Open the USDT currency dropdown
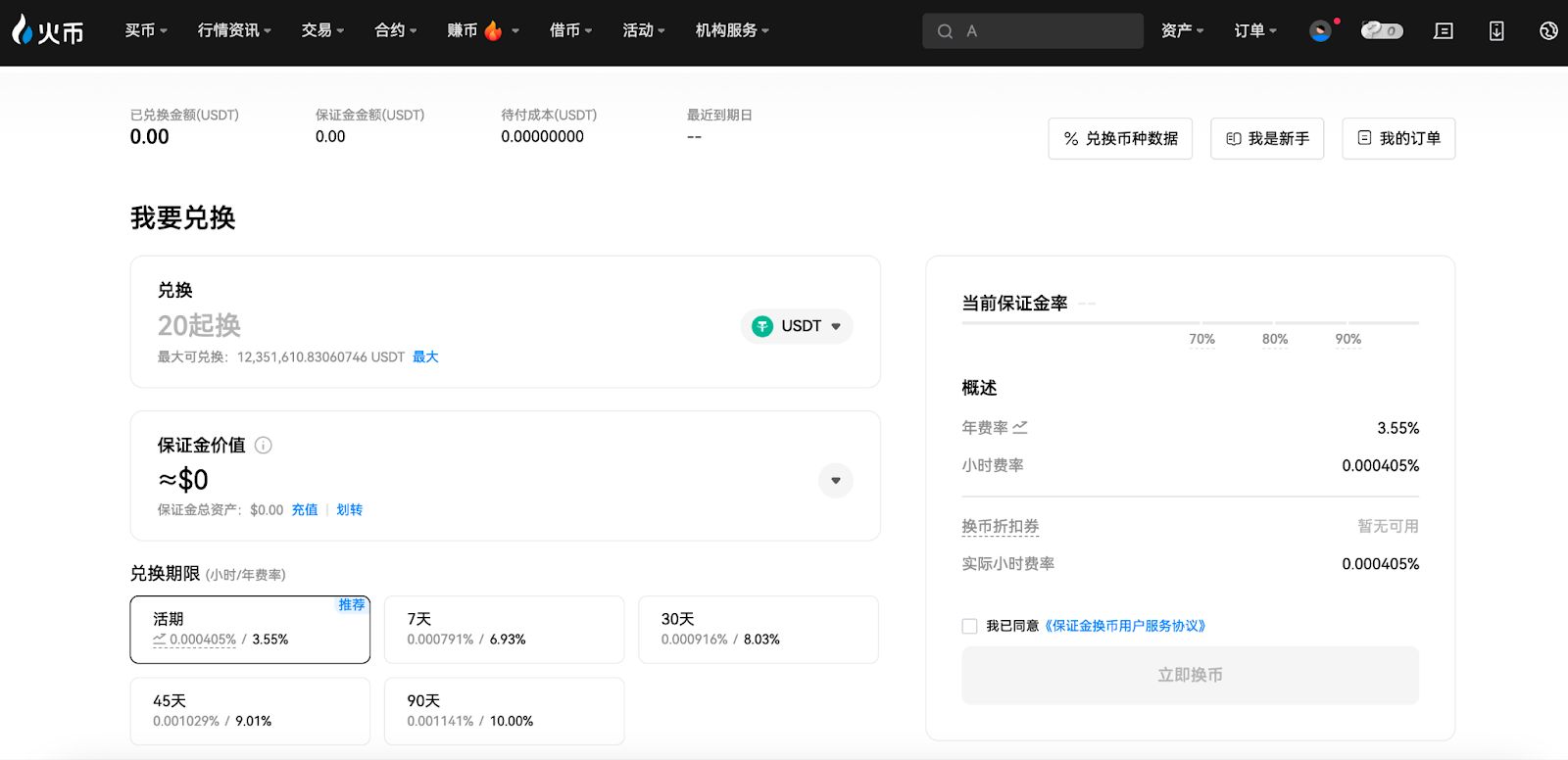Image resolution: width=1568 pixels, height=760 pixels. pyautogui.click(x=797, y=326)
